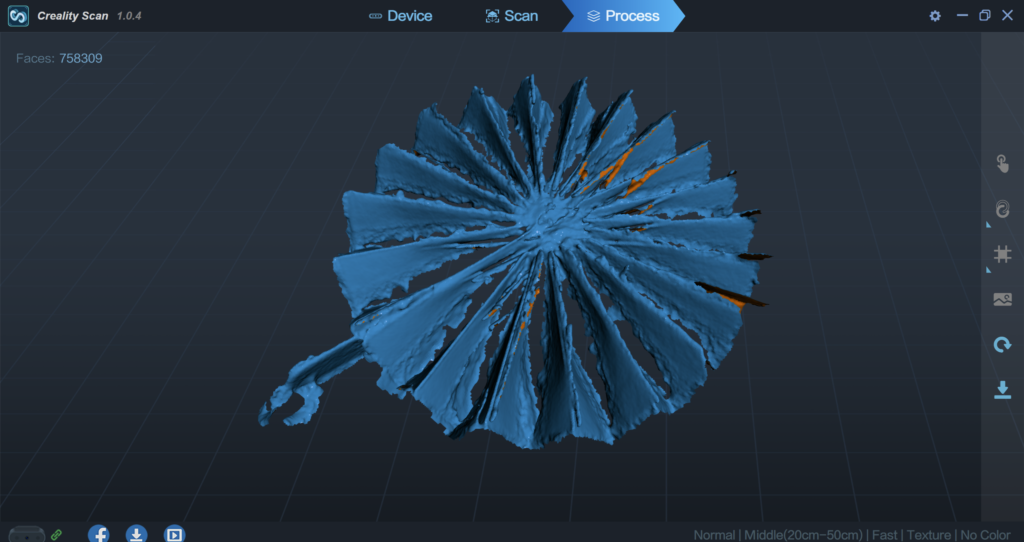Click the grid mesh tool icon
This screenshot has height=542, width=1024.
1002,254
